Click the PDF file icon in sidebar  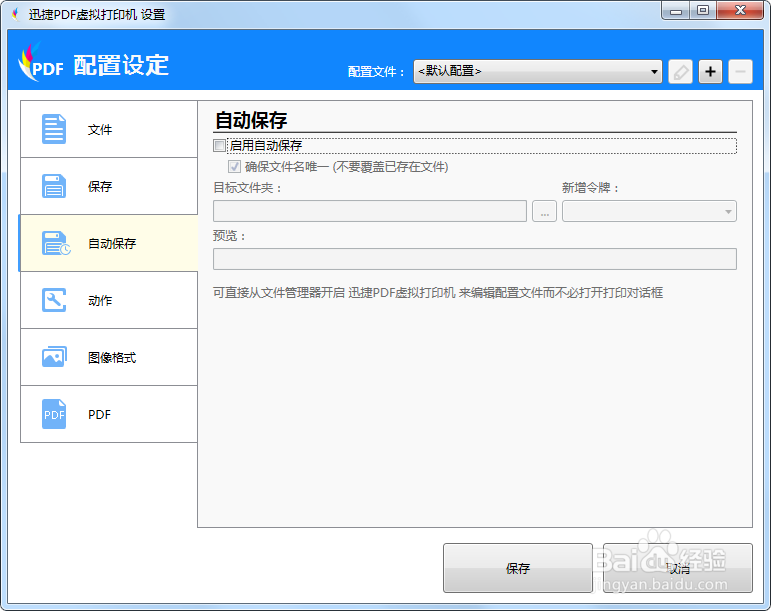[54, 414]
